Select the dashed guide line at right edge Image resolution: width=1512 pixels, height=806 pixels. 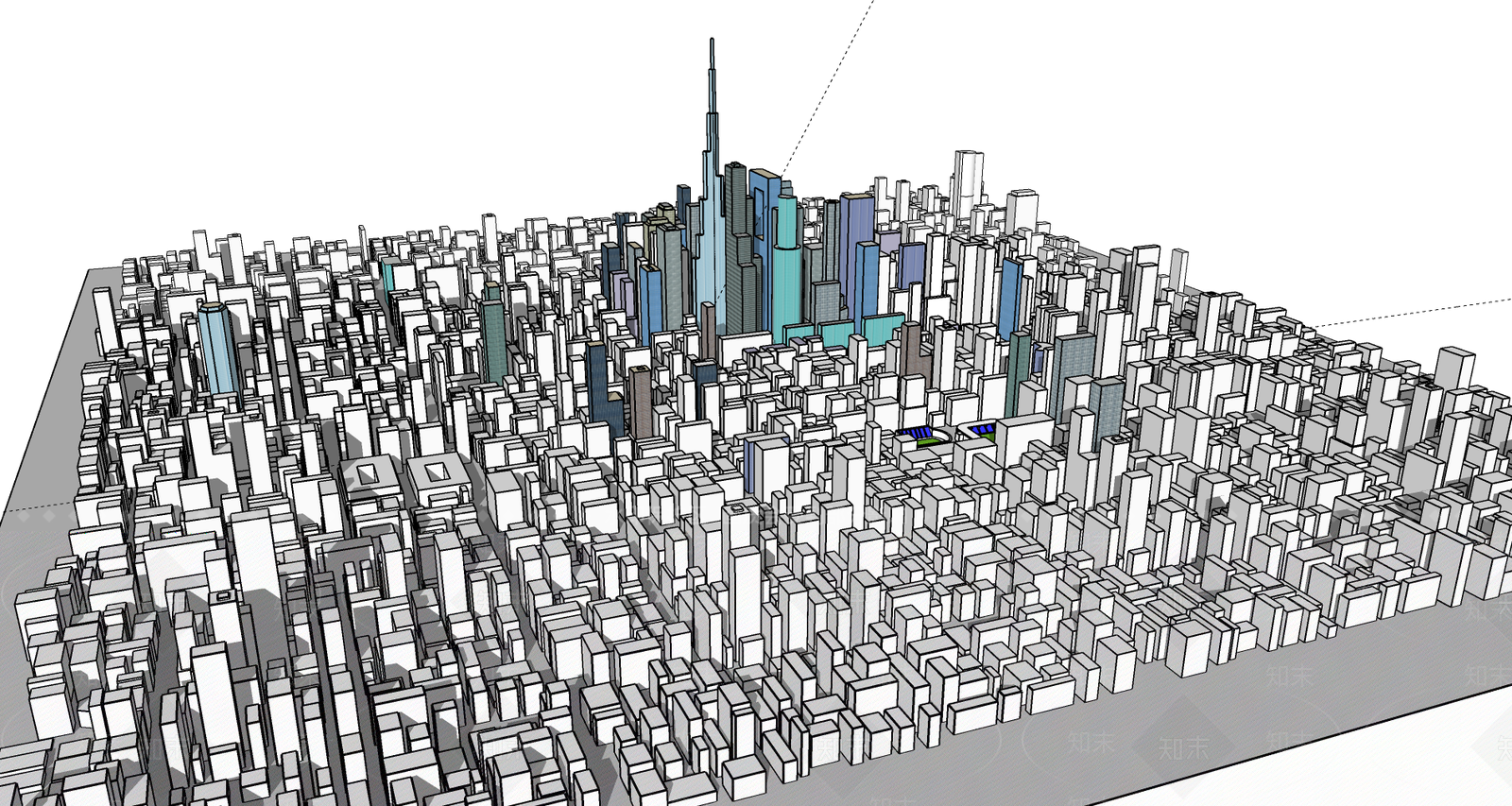[x=1413, y=312]
